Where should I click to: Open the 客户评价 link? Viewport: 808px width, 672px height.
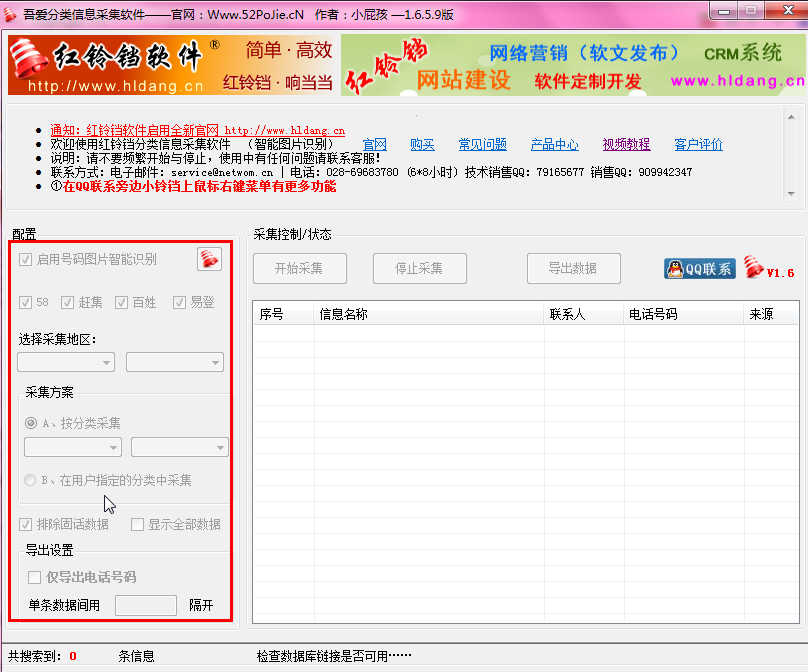(x=699, y=145)
